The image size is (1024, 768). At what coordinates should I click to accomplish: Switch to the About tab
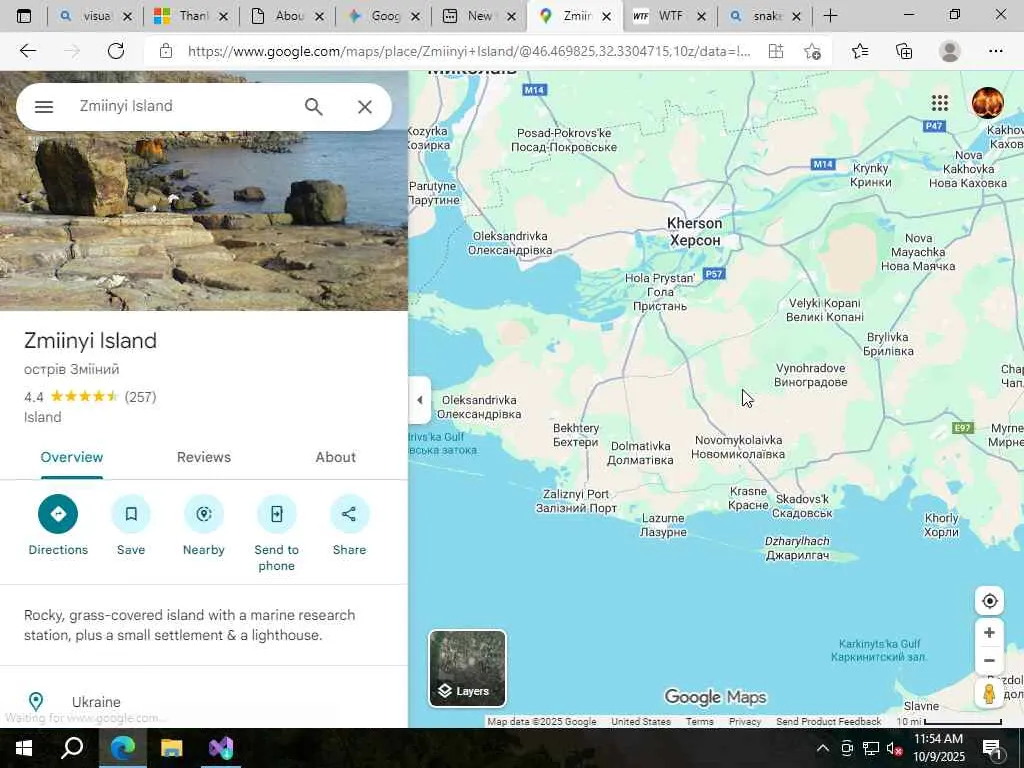(336, 457)
